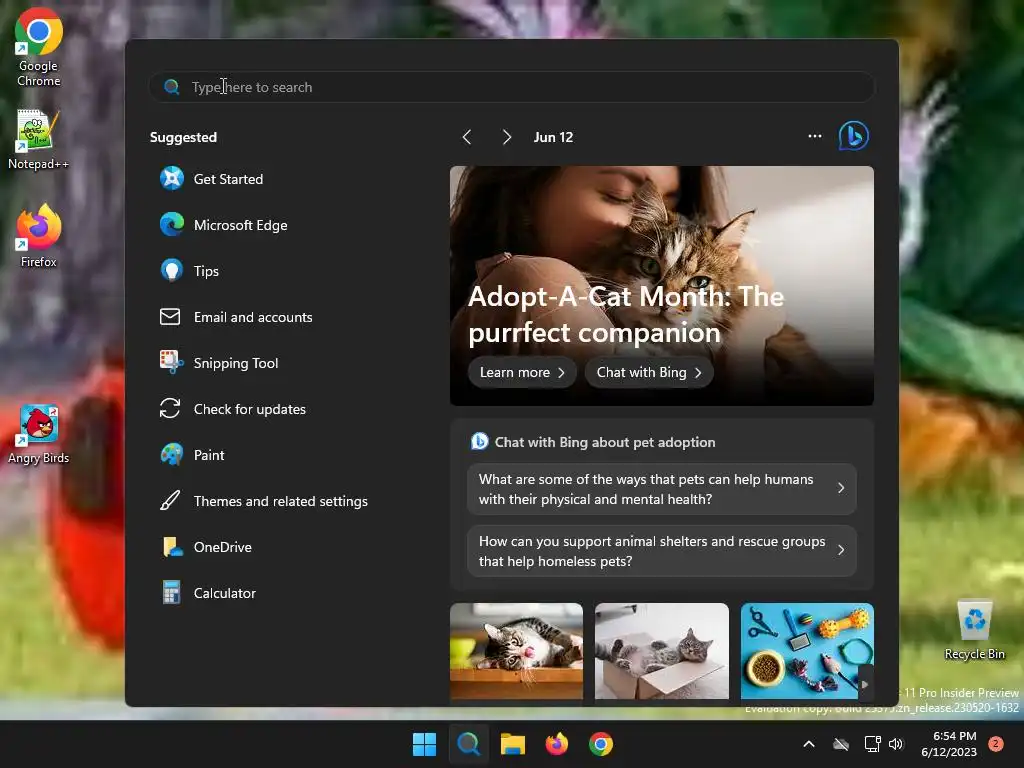Launch Firefox from the taskbar
This screenshot has width=1024, height=768.
pos(556,744)
